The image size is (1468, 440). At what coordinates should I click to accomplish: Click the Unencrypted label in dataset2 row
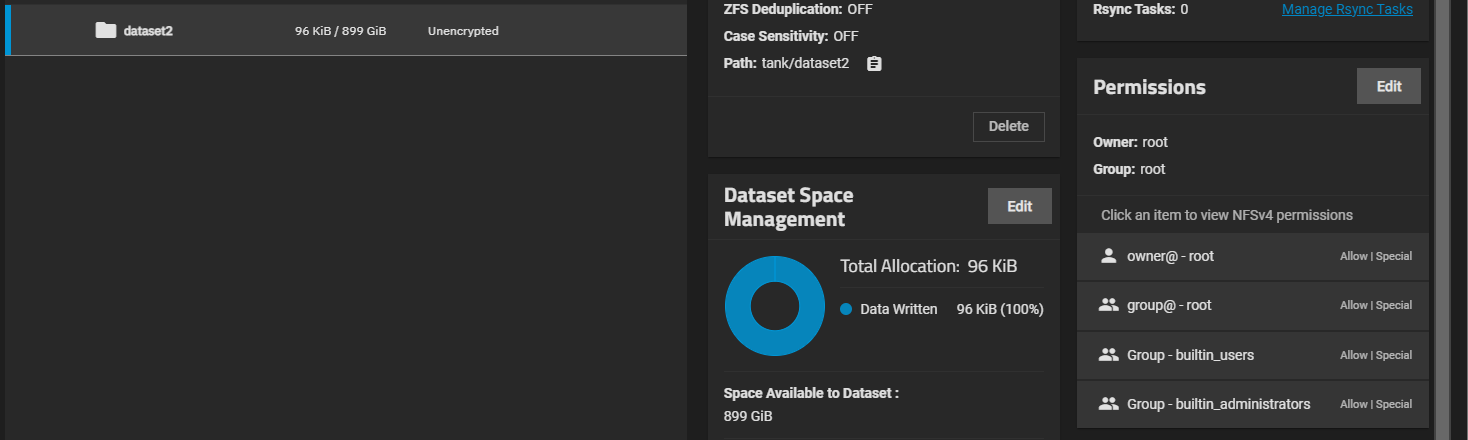(463, 31)
